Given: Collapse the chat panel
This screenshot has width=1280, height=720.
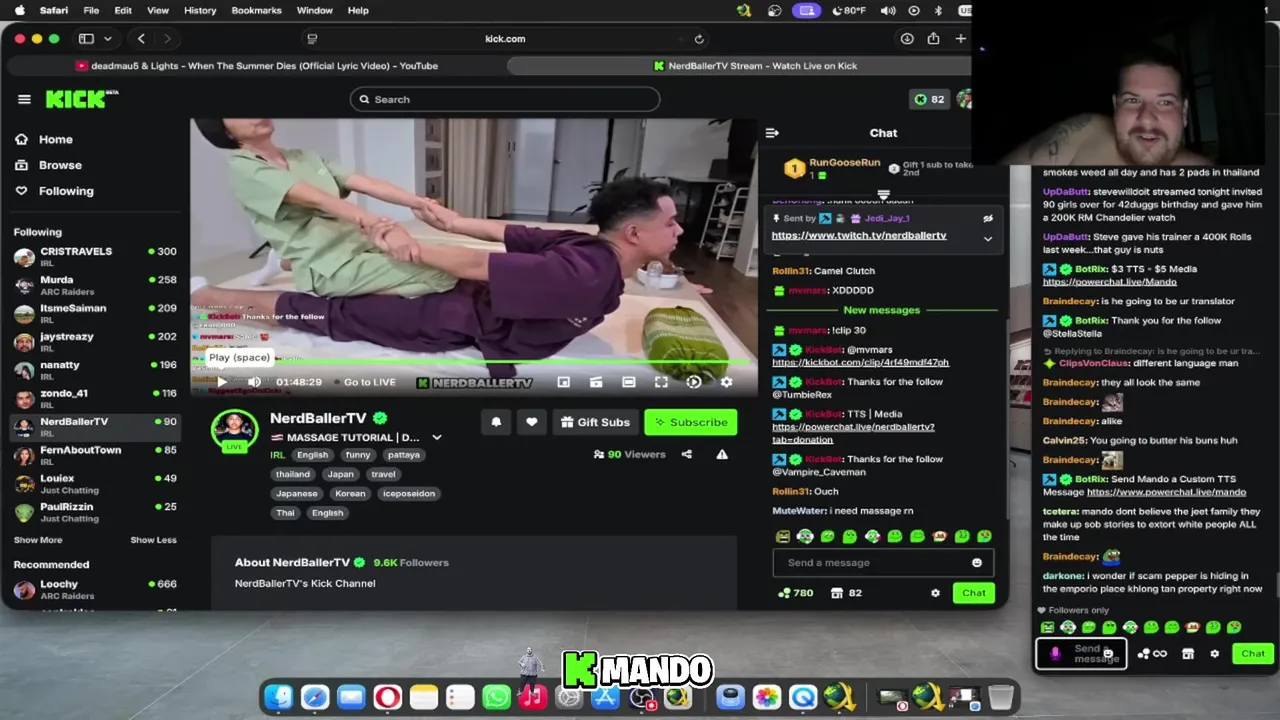Looking at the screenshot, I should tap(772, 133).
